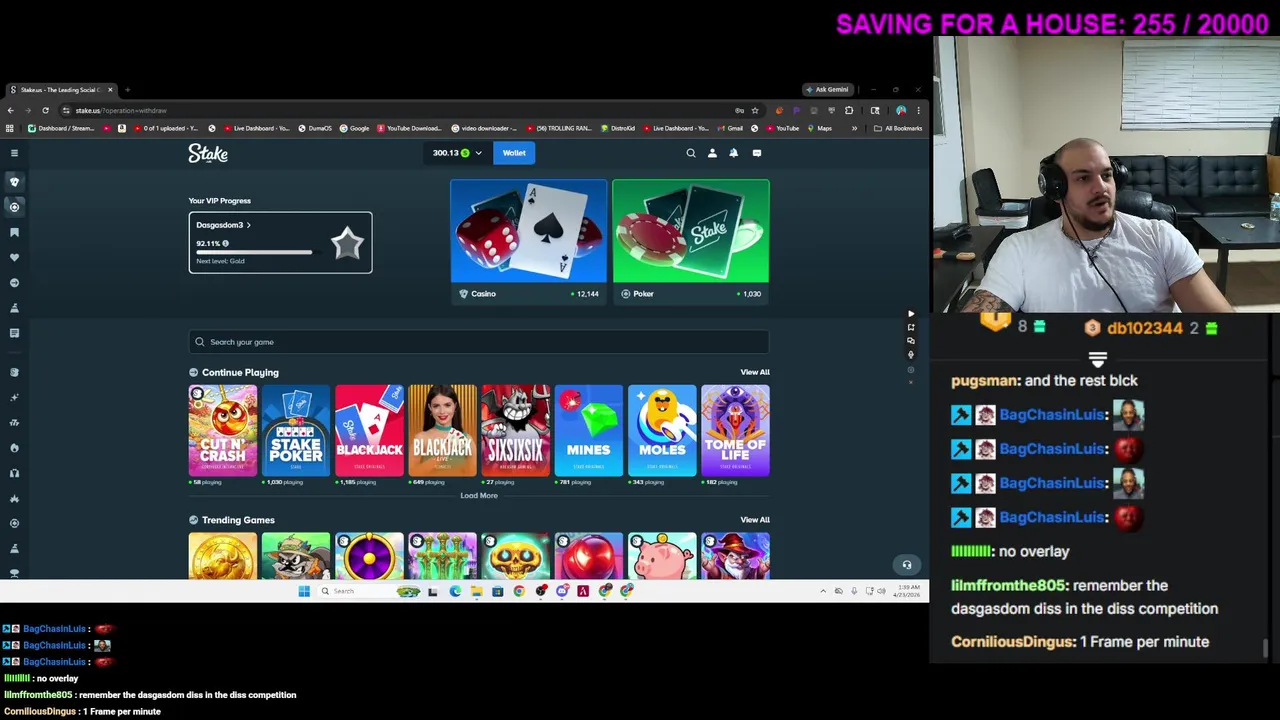Image resolution: width=1280 pixels, height=720 pixels.
Task: Open the Casino card
Action: [528, 241]
